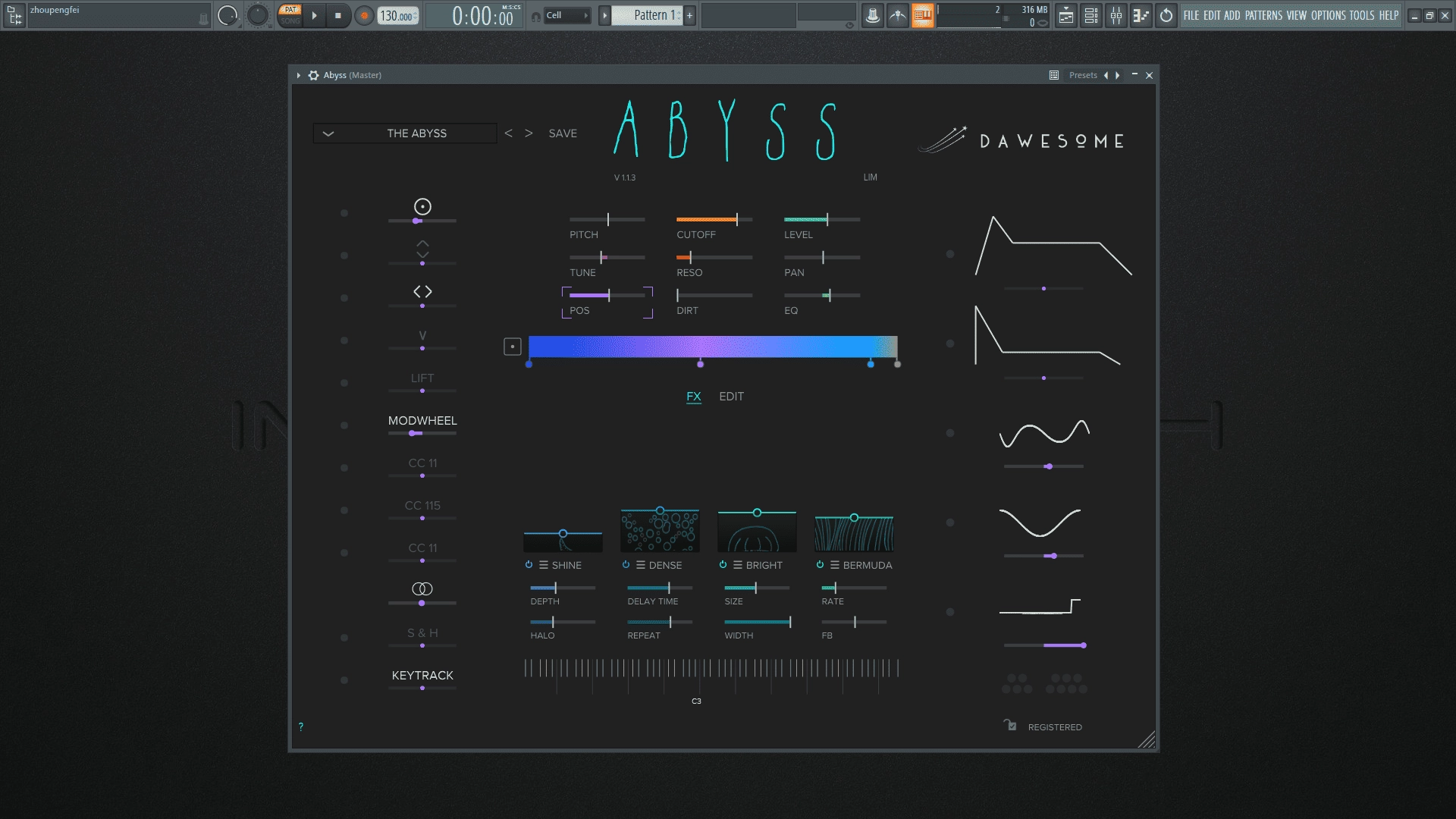Click SAVE preset button
The image size is (1456, 819).
pos(563,133)
